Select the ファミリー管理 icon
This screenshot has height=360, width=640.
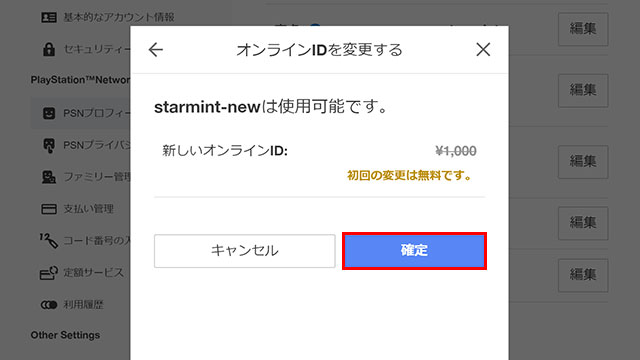click(49, 177)
